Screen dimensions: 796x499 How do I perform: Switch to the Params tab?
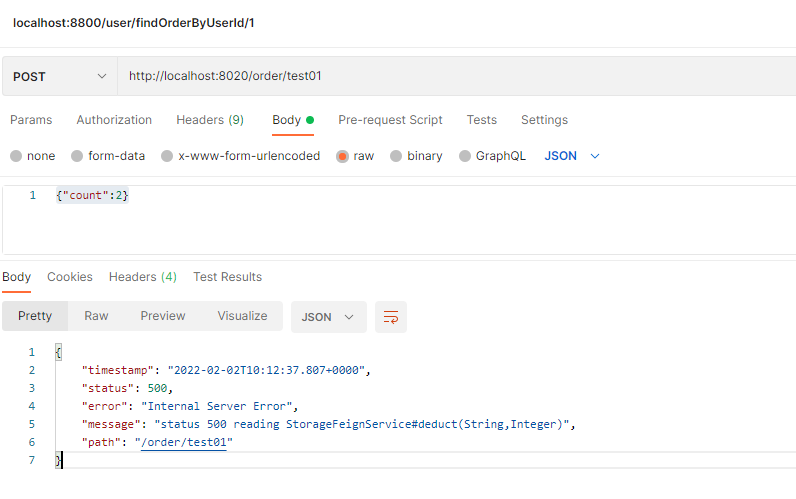coord(31,120)
